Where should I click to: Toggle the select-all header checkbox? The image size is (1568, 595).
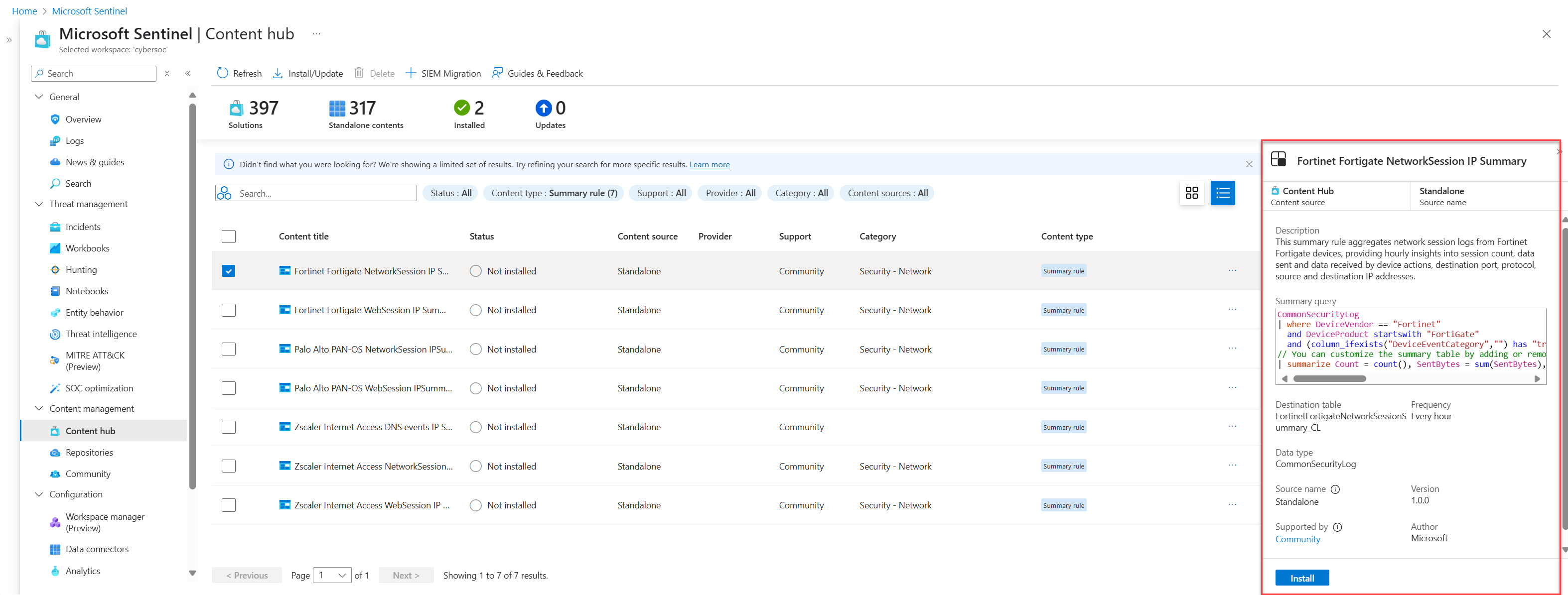coord(229,236)
